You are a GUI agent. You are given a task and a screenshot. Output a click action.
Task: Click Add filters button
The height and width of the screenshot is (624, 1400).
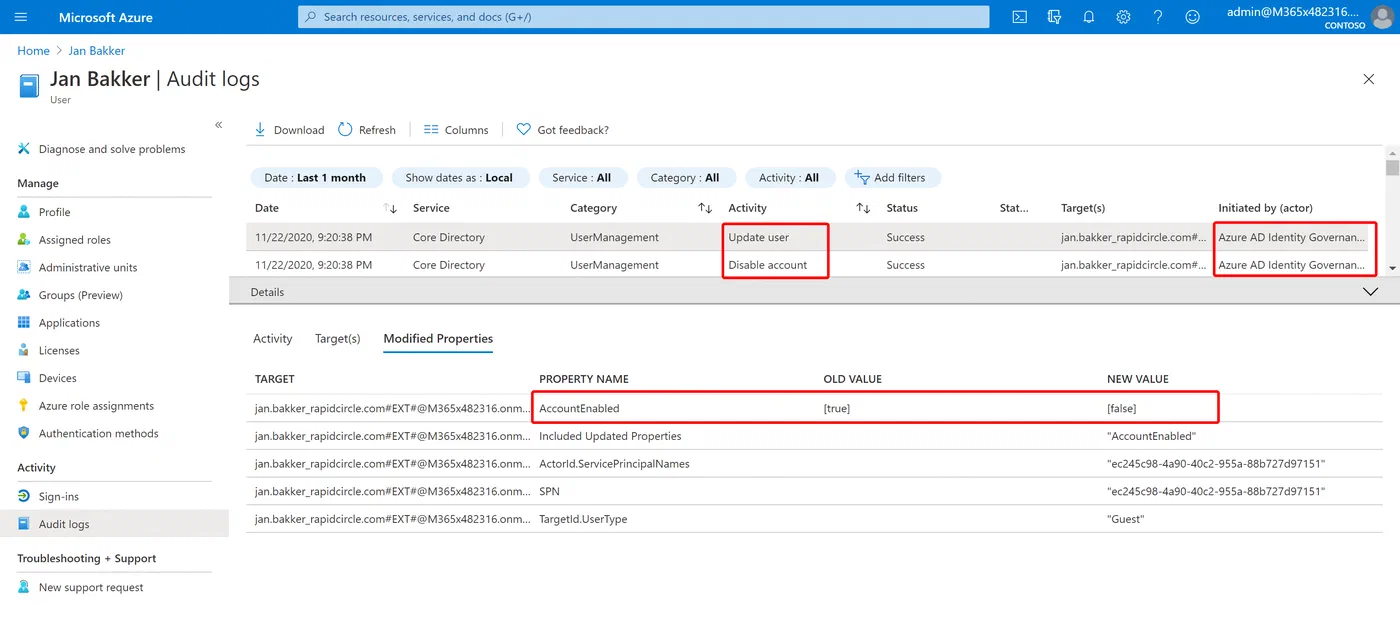(x=893, y=178)
